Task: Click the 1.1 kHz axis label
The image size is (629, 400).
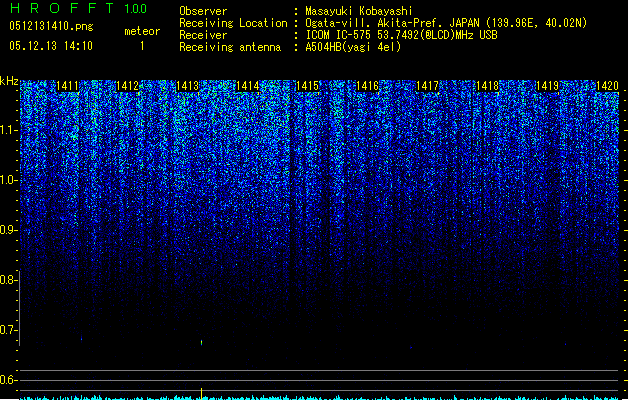Action: click(8, 130)
